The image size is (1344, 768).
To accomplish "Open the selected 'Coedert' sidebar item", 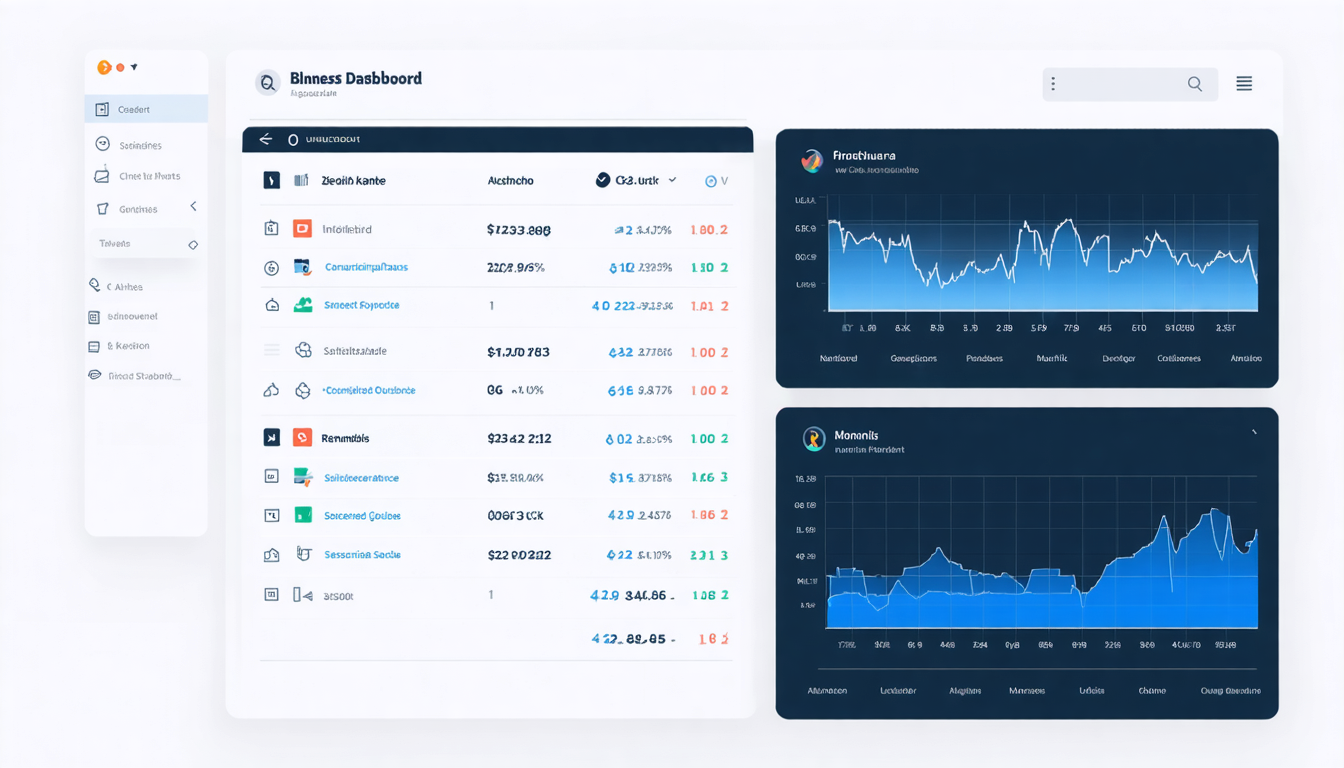I will [146, 109].
